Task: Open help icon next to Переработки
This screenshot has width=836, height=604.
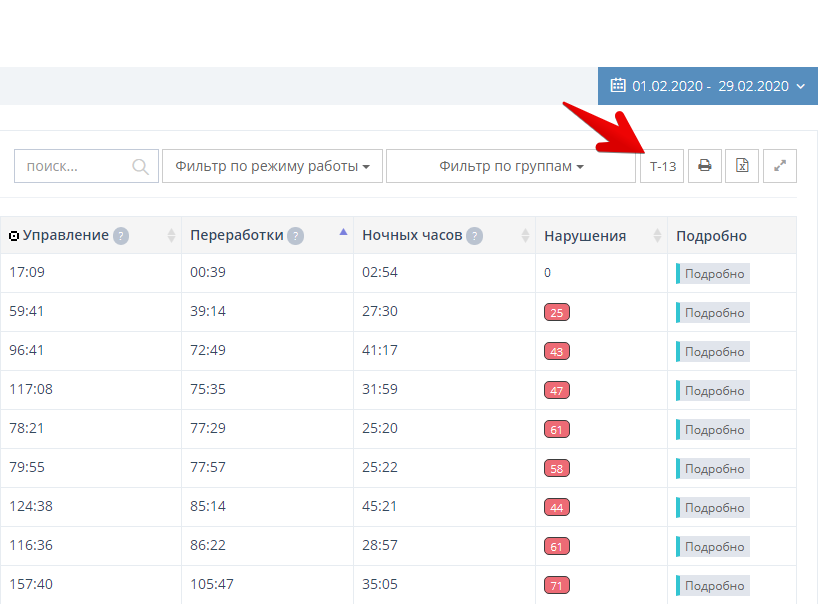Action: tap(295, 236)
